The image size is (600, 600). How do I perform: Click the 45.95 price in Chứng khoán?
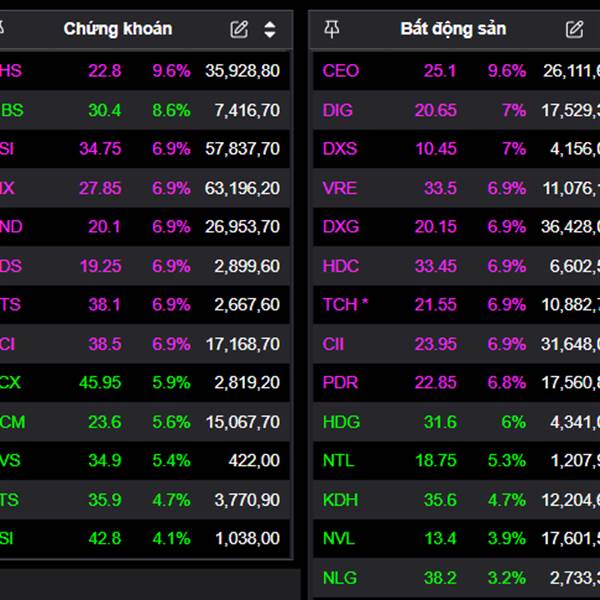tap(101, 382)
